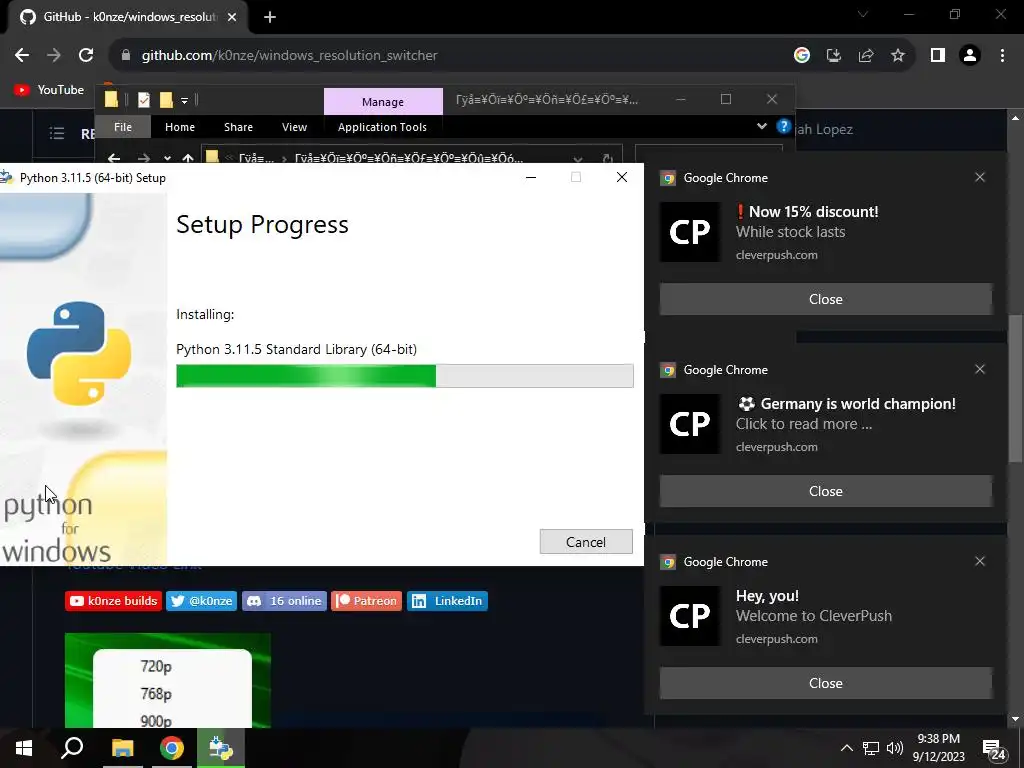
Task: Open Chrome three-dot menu
Action: 1002,56
